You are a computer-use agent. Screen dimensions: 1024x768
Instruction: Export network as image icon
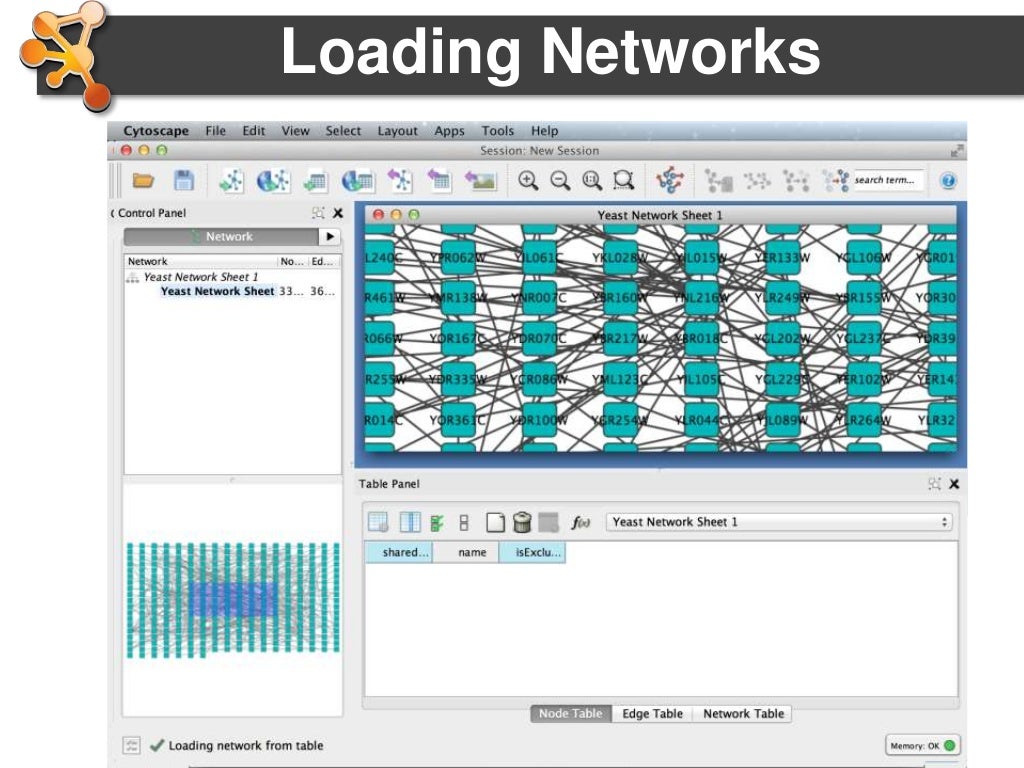[481, 180]
